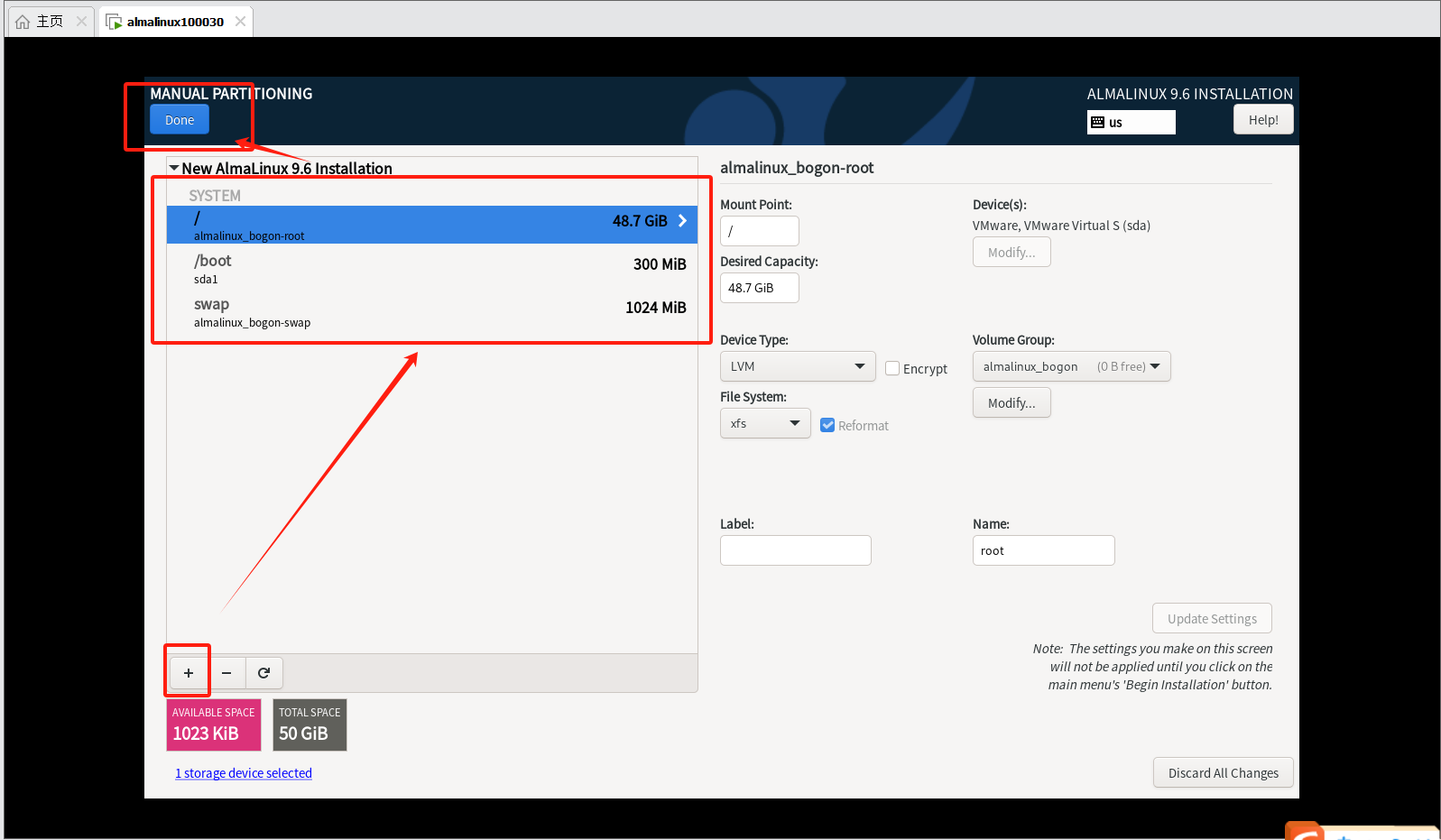Screen dimensions: 1441x840
Task: Open the Device Type LVM dropdown
Action: point(798,366)
